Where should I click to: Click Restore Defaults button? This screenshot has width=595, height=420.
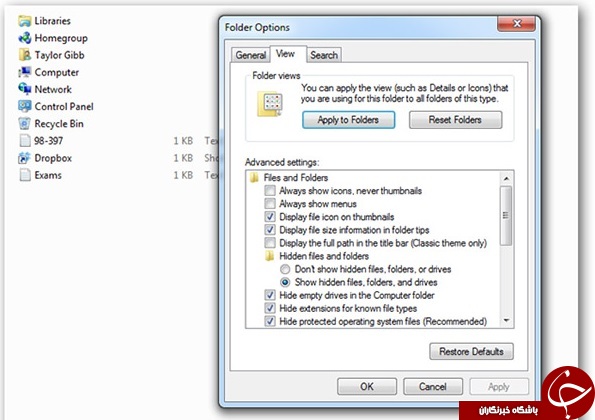pos(471,352)
